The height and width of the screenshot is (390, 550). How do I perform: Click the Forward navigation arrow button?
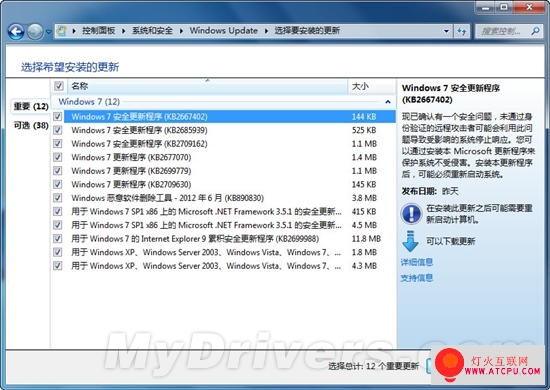[35, 32]
